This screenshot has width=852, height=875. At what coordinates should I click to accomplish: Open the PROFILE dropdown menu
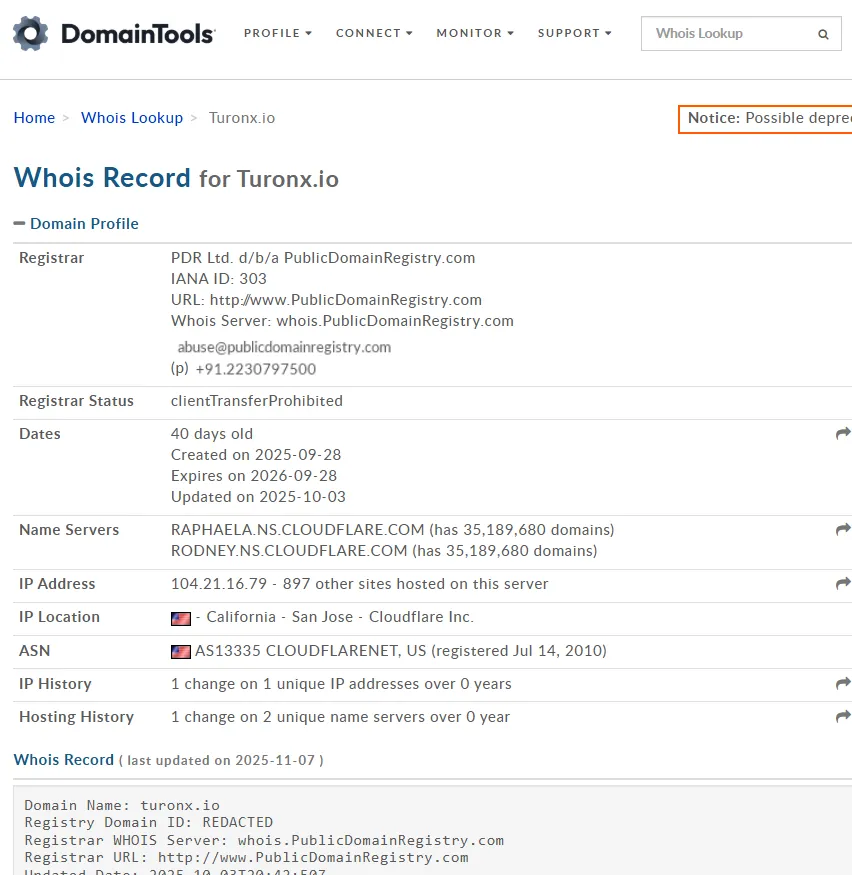coord(277,33)
